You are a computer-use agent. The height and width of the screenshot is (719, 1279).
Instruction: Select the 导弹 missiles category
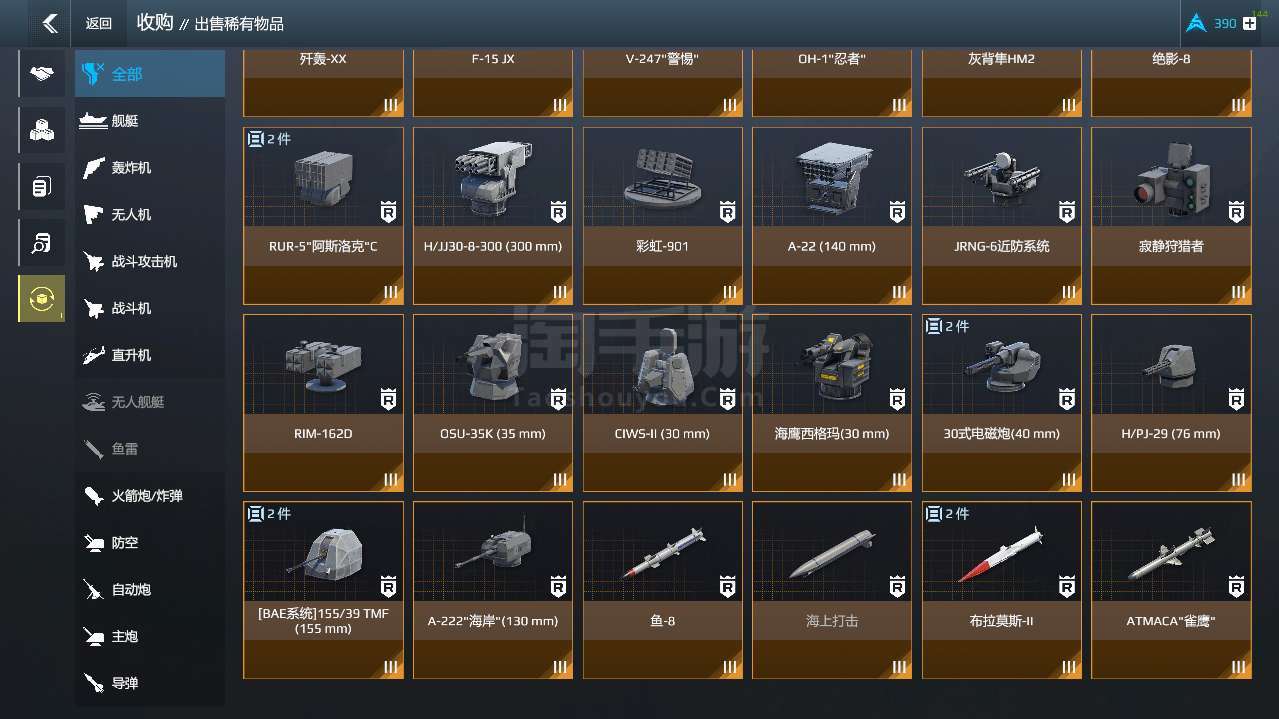click(x=150, y=683)
